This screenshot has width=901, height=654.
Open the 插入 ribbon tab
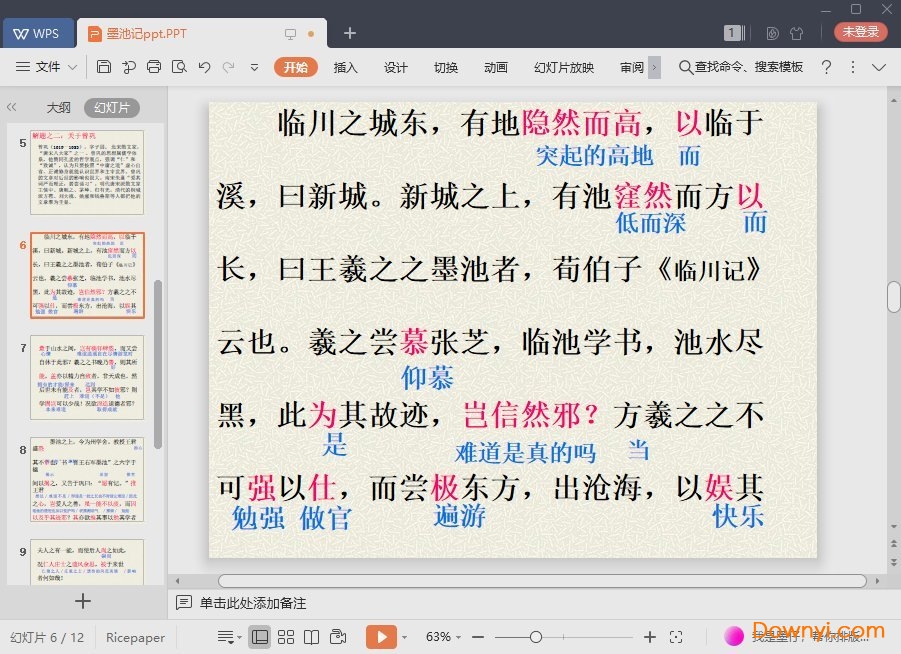point(345,67)
